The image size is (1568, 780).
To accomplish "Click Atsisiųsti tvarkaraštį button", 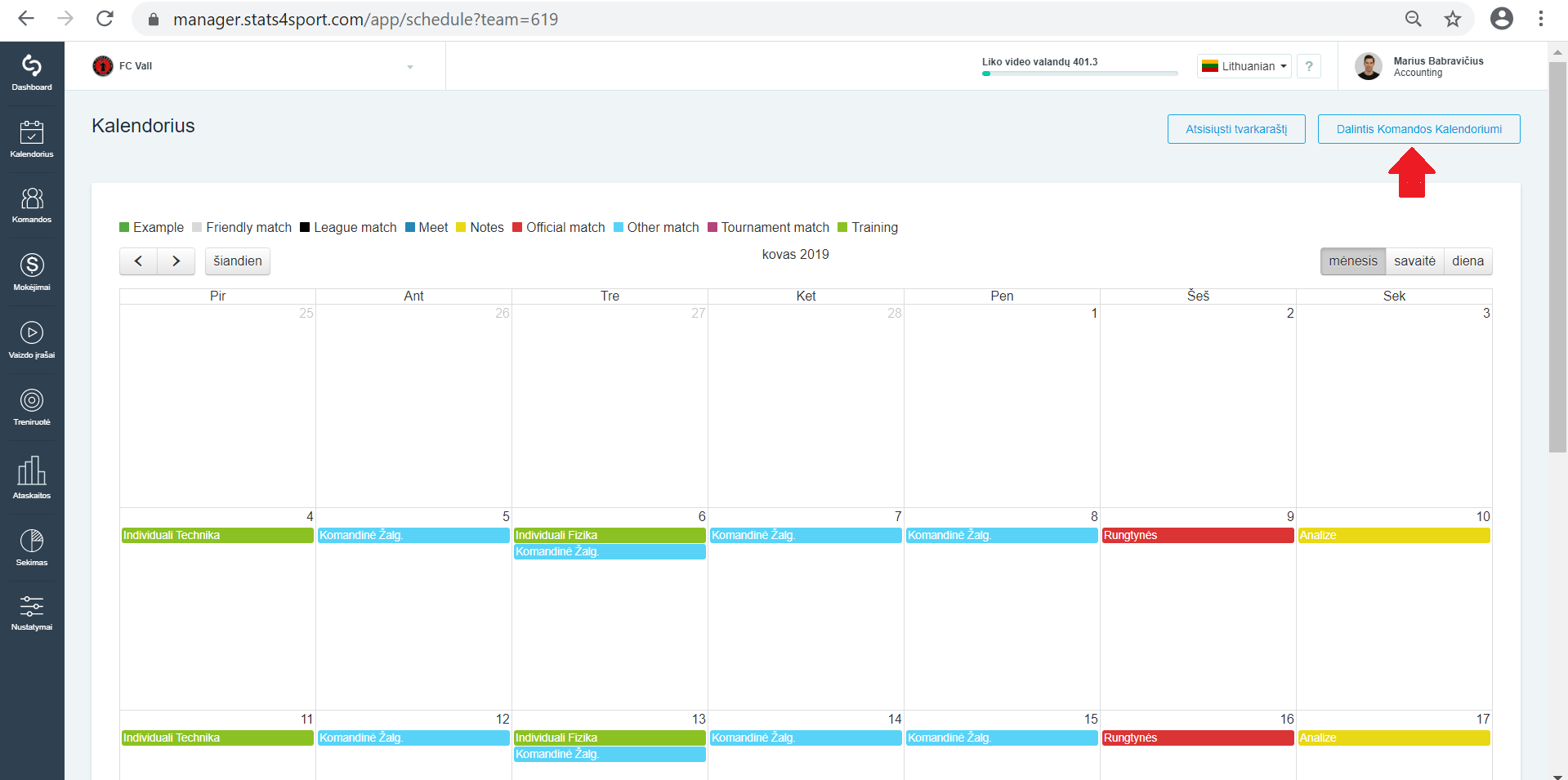I will click(1236, 129).
